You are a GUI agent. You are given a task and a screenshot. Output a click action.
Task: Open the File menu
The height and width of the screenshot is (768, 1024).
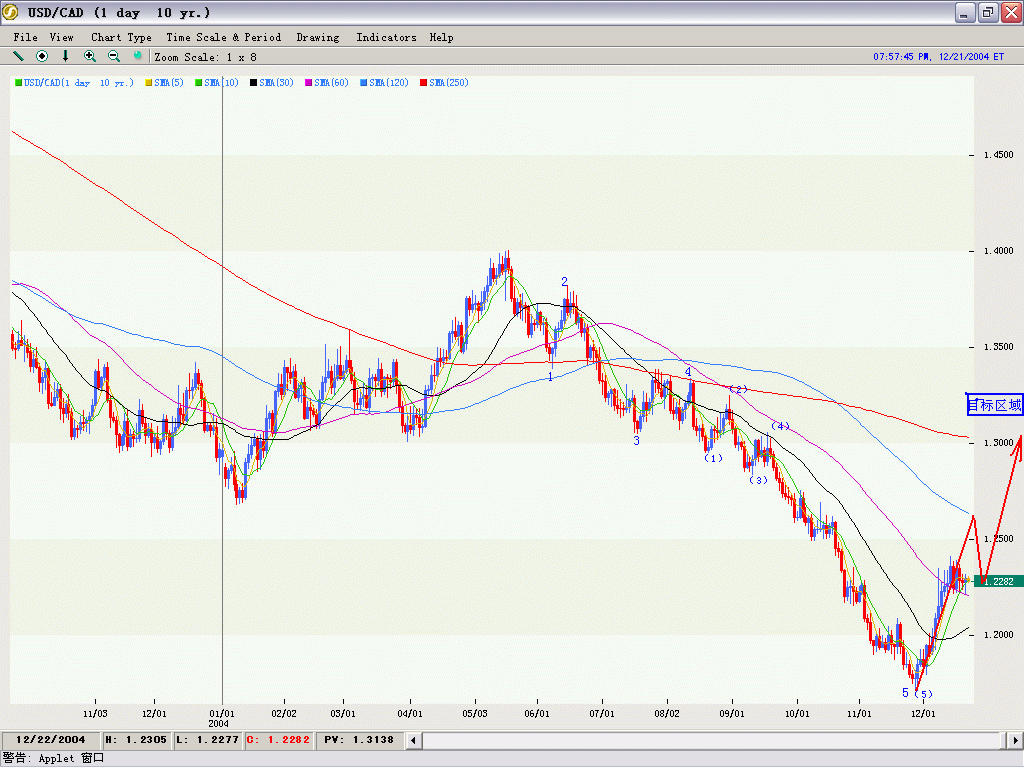click(x=25, y=37)
